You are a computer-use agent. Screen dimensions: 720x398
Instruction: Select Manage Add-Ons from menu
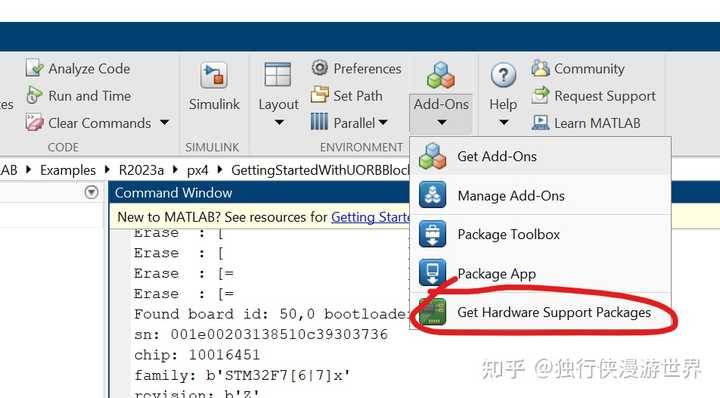[540, 196]
